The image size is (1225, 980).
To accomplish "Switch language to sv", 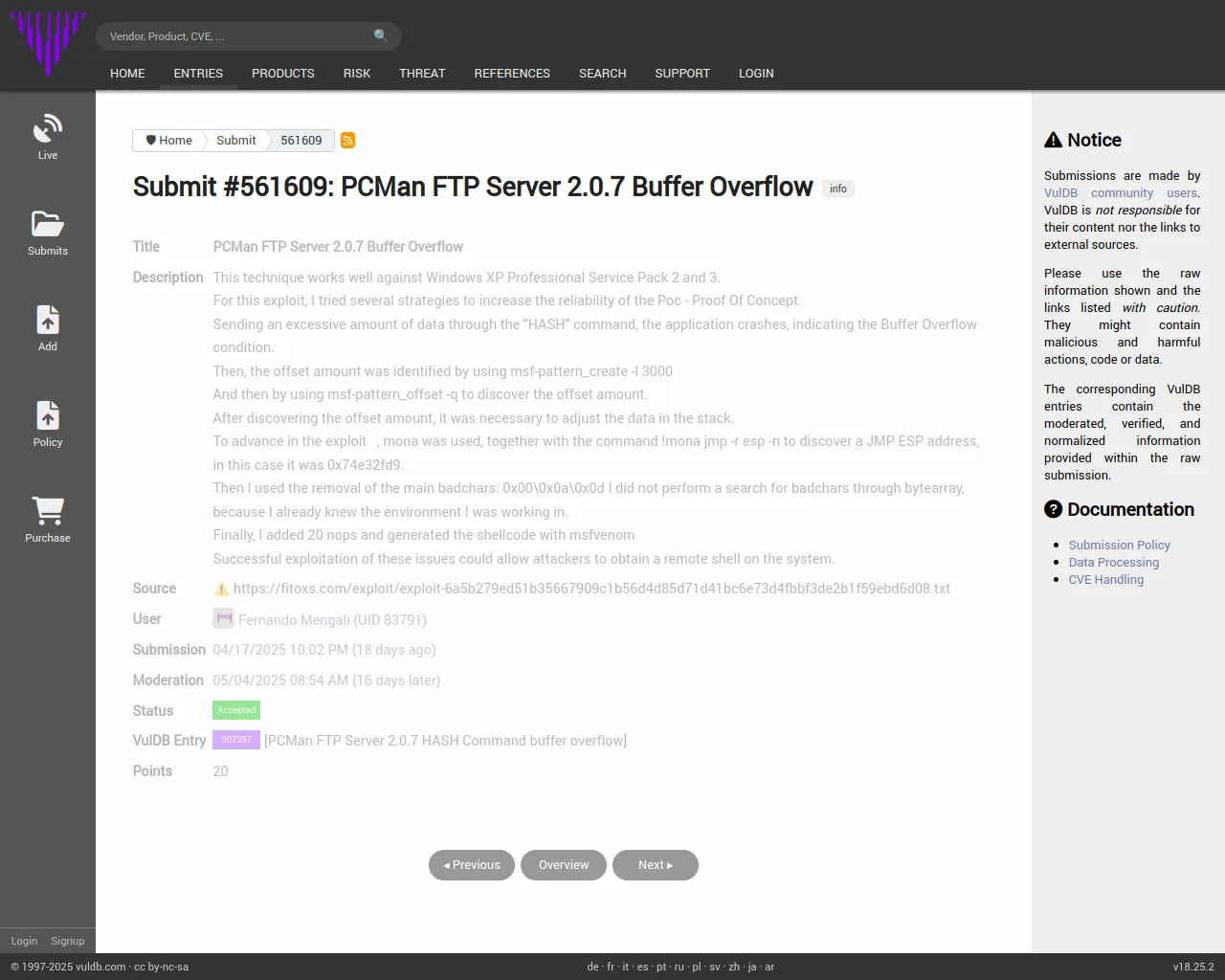I will tap(715, 967).
